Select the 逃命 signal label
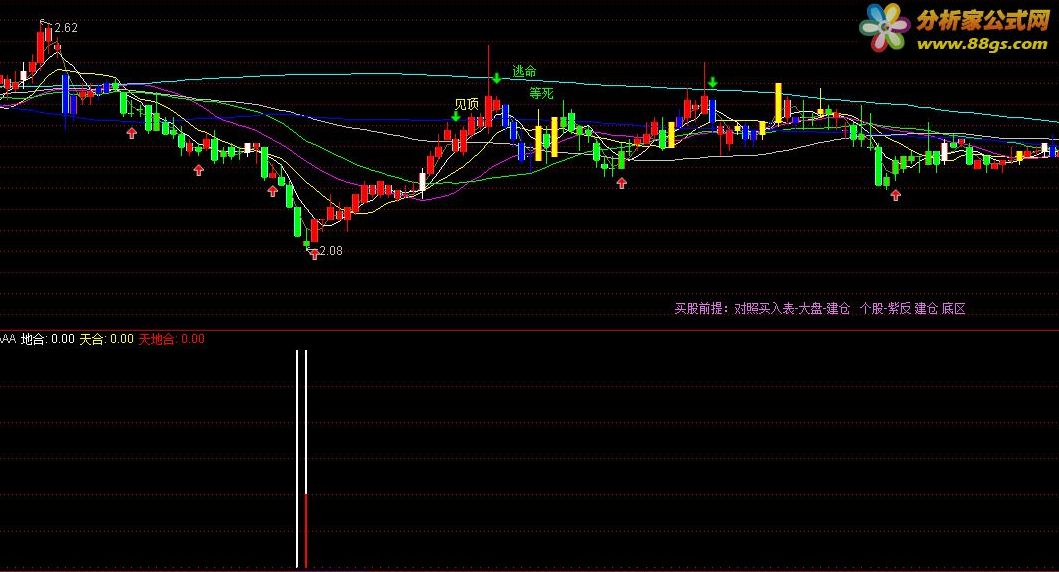The height and width of the screenshot is (572, 1059). (x=524, y=71)
